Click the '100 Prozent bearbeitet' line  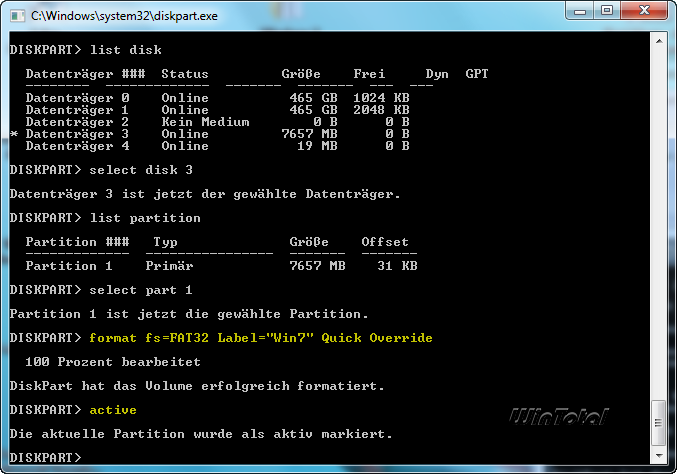(x=113, y=362)
